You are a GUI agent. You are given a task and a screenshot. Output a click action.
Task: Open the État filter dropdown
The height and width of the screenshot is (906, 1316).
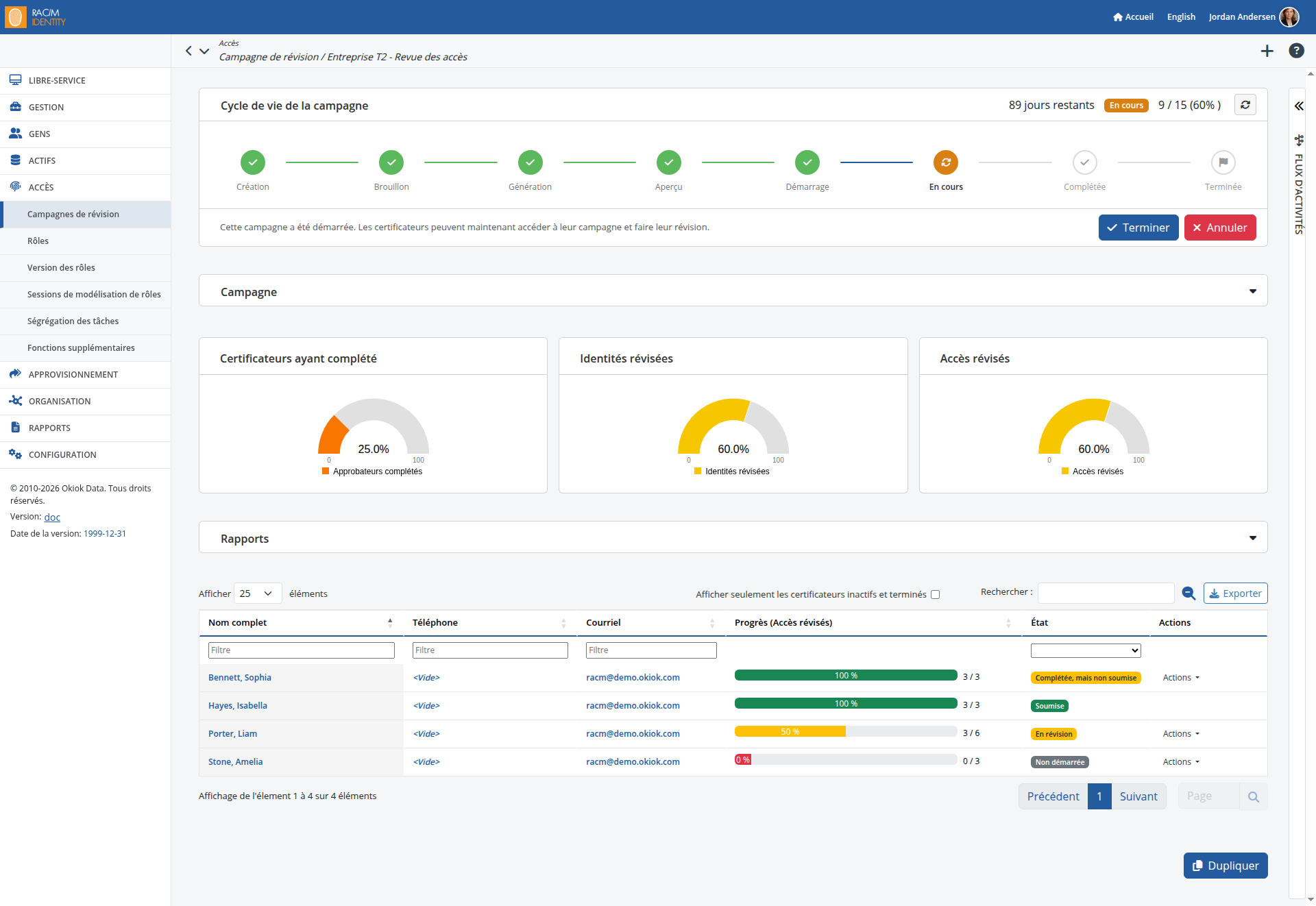coord(1086,650)
